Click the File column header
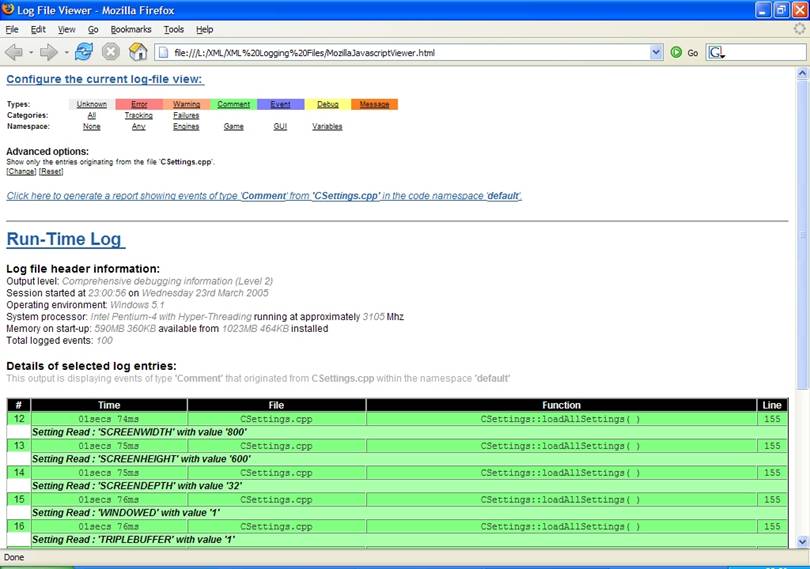The height and width of the screenshot is (569, 810). 276,405
